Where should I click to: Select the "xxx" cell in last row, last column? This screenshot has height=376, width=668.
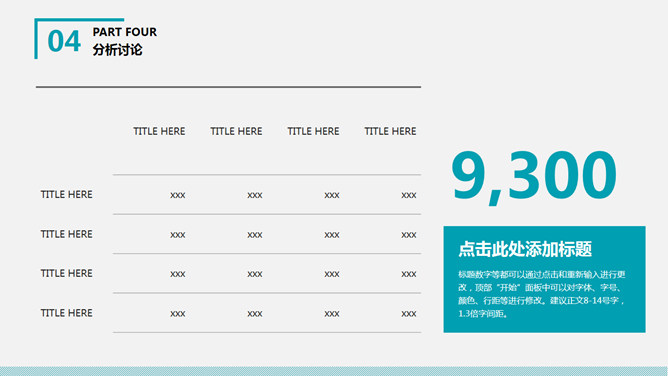coord(409,313)
